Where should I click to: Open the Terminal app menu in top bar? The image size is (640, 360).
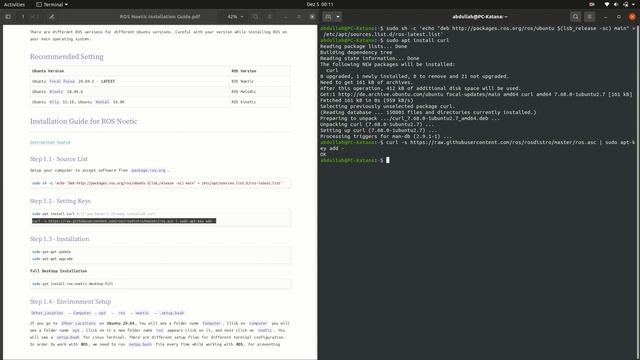[52, 4]
